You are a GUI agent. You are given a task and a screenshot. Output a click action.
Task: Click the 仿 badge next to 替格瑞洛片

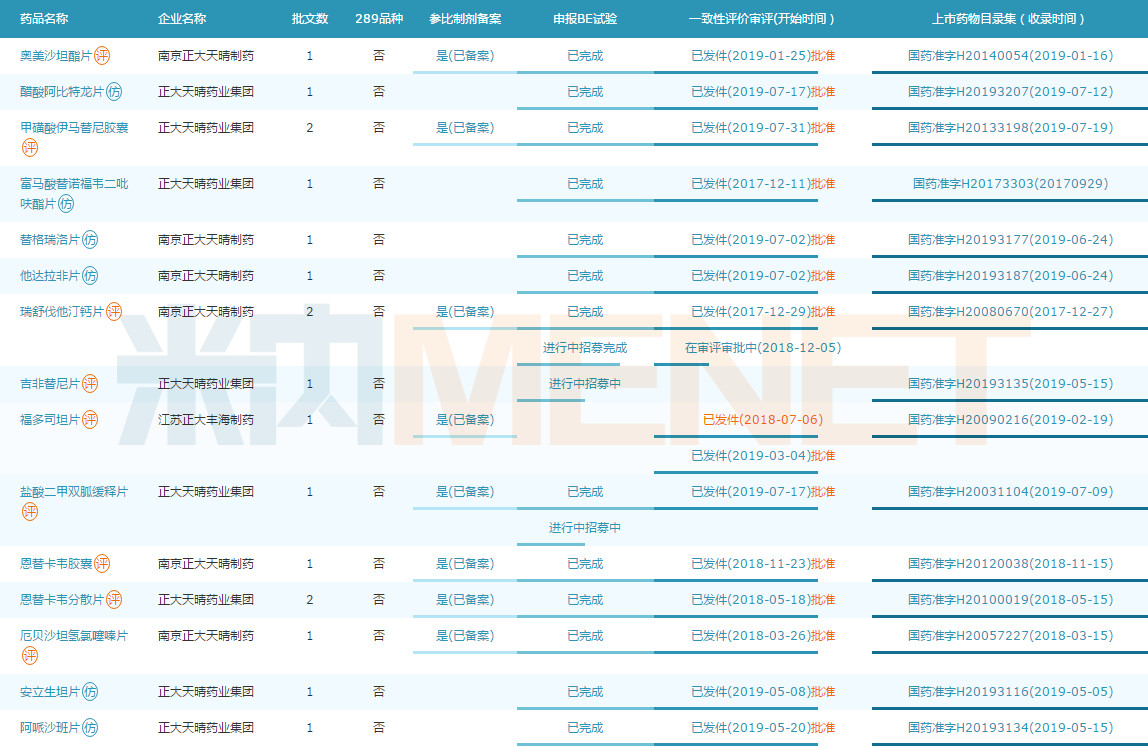point(90,239)
